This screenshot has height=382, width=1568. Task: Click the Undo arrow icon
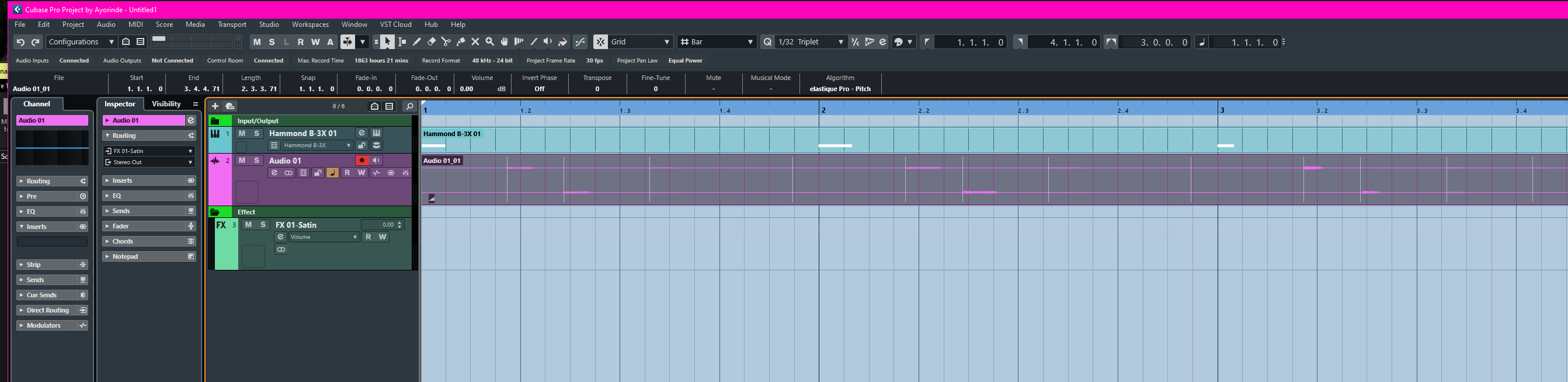pyautogui.click(x=20, y=42)
